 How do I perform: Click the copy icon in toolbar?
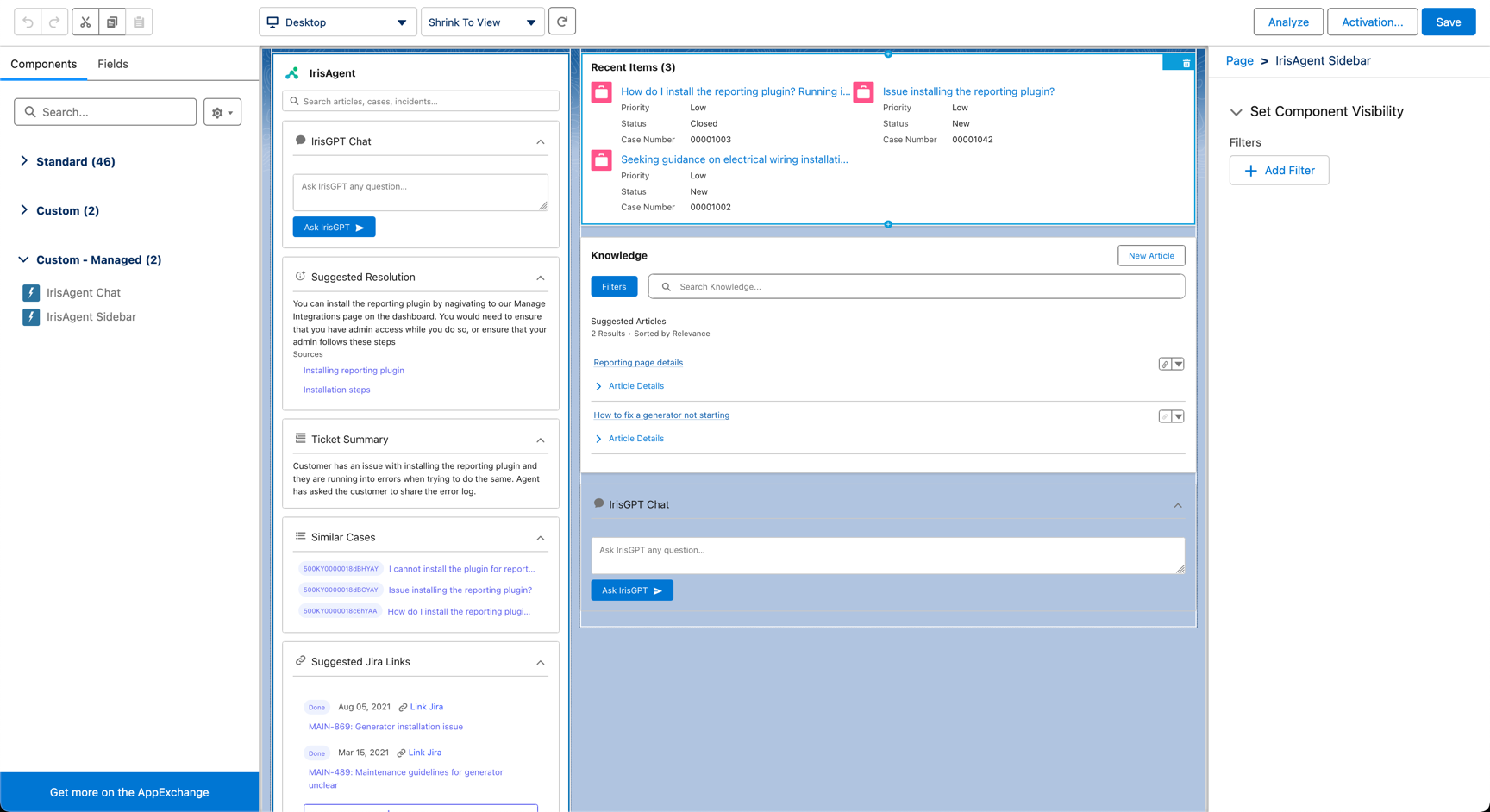click(112, 22)
